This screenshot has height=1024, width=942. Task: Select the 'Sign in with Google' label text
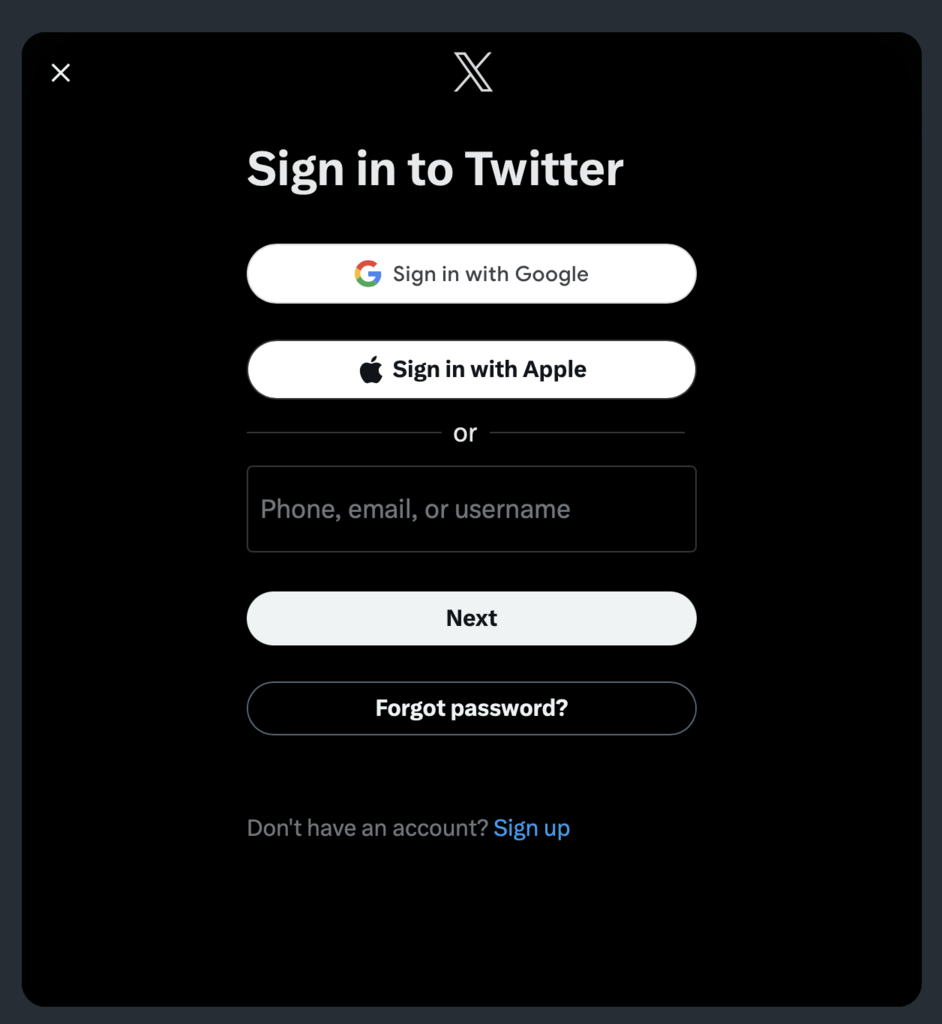pyautogui.click(x=491, y=274)
